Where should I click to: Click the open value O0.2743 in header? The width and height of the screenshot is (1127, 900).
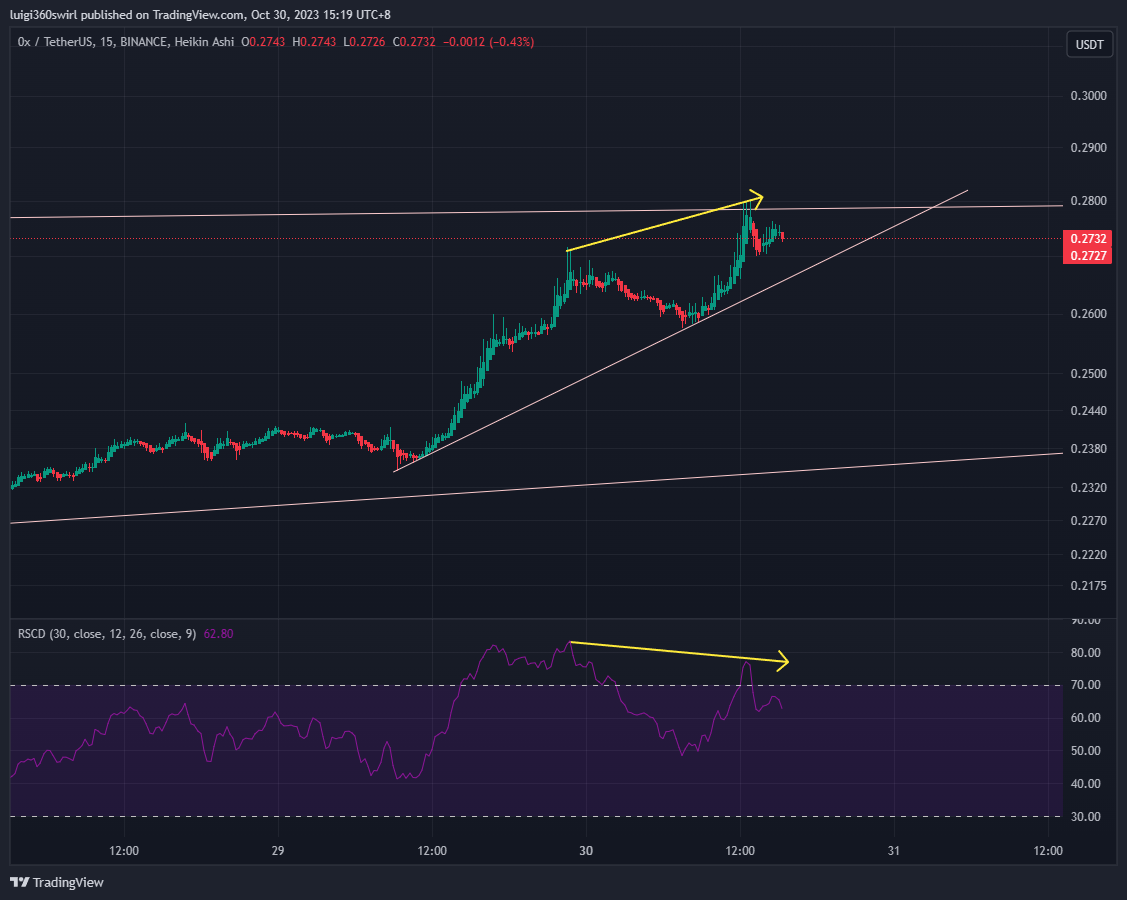(x=263, y=42)
